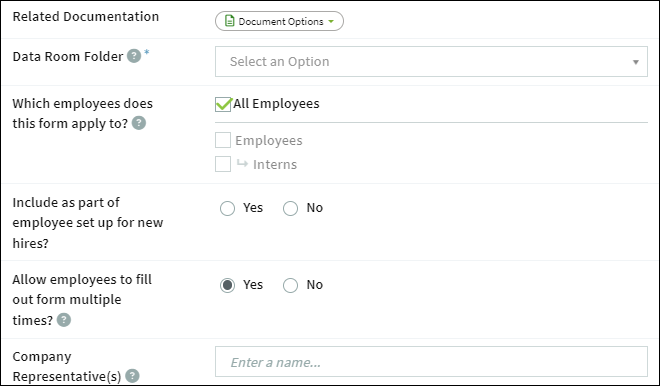Click the All Employees label text
This screenshot has width=660, height=386.
click(x=277, y=104)
